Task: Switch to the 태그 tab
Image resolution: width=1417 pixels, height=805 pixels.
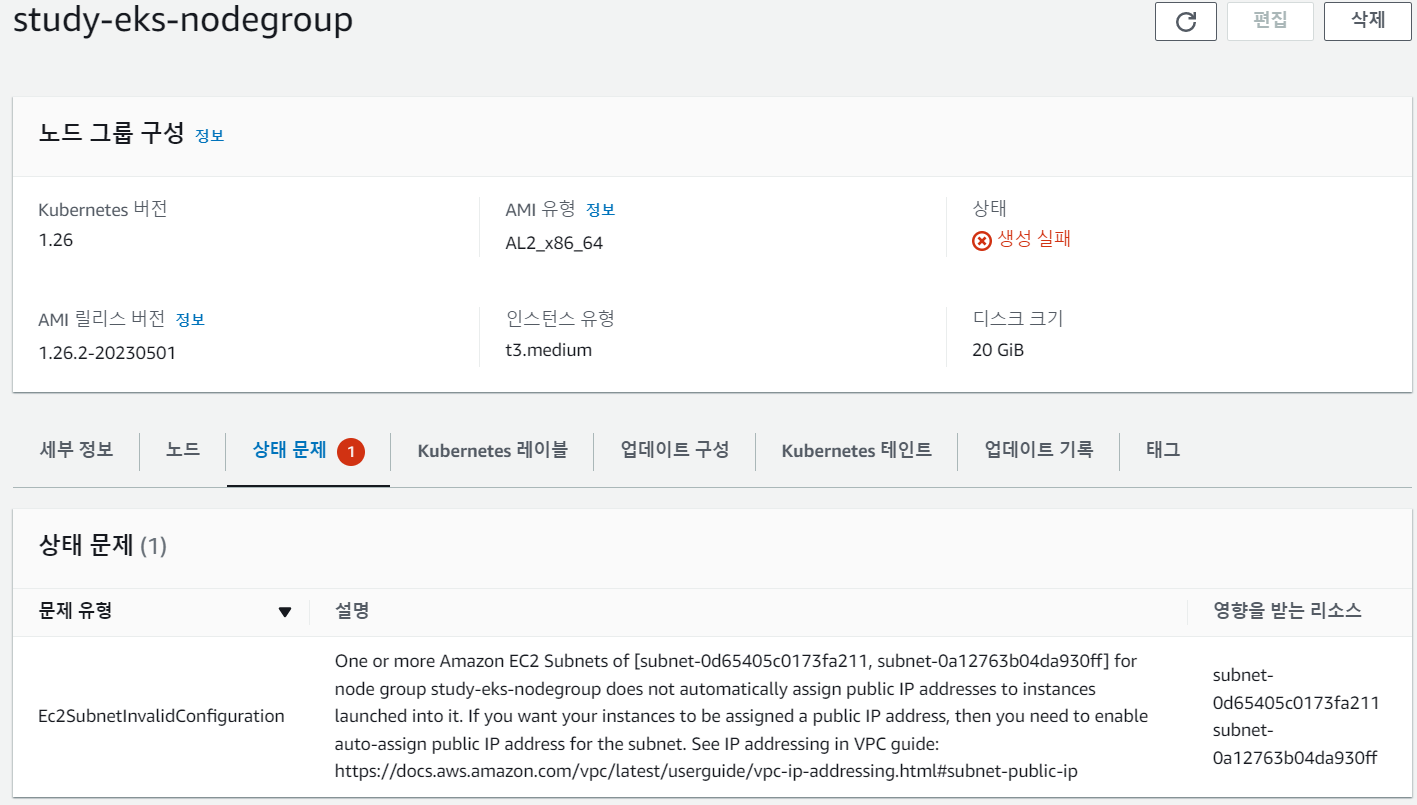Action: click(1163, 450)
